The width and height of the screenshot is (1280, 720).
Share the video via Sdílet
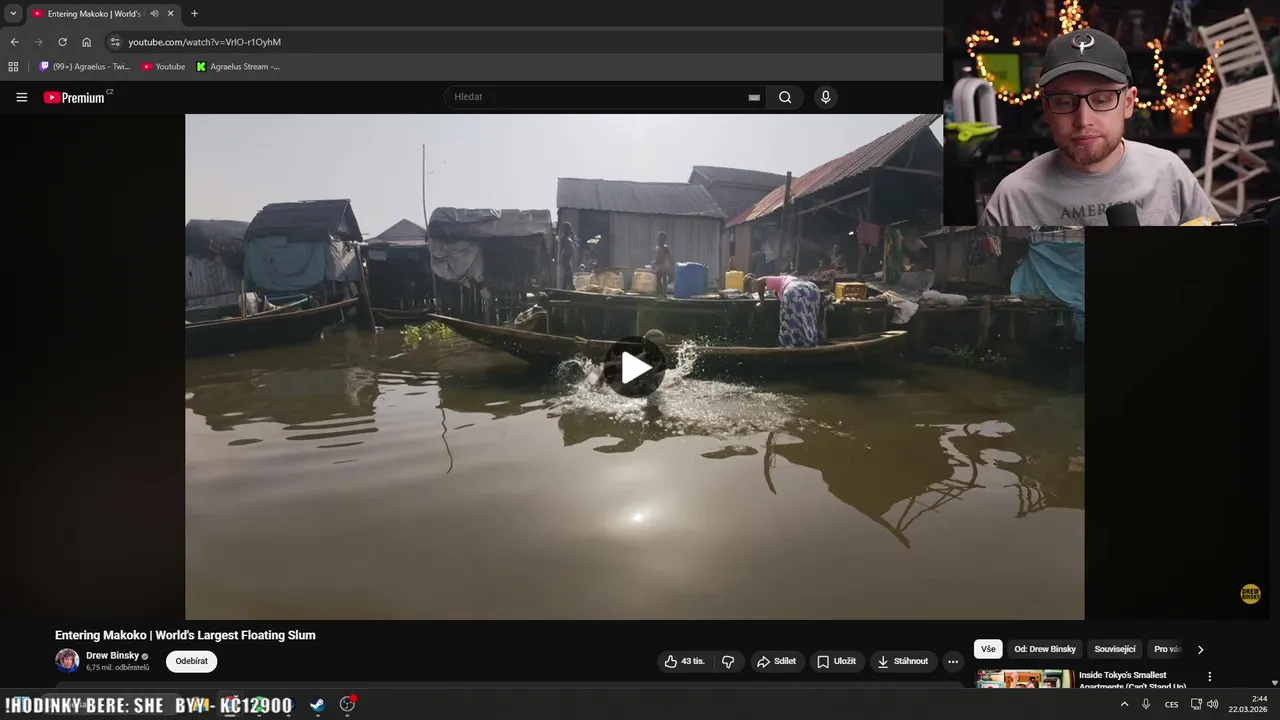pyautogui.click(x=777, y=661)
